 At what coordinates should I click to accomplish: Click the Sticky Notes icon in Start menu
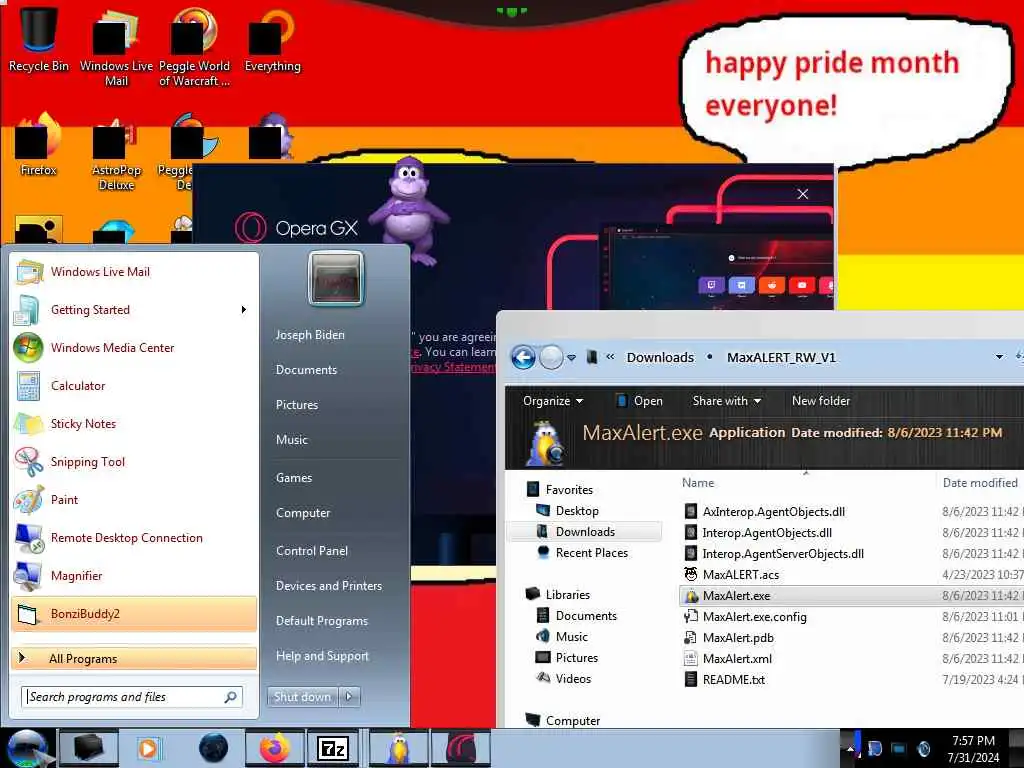29,424
